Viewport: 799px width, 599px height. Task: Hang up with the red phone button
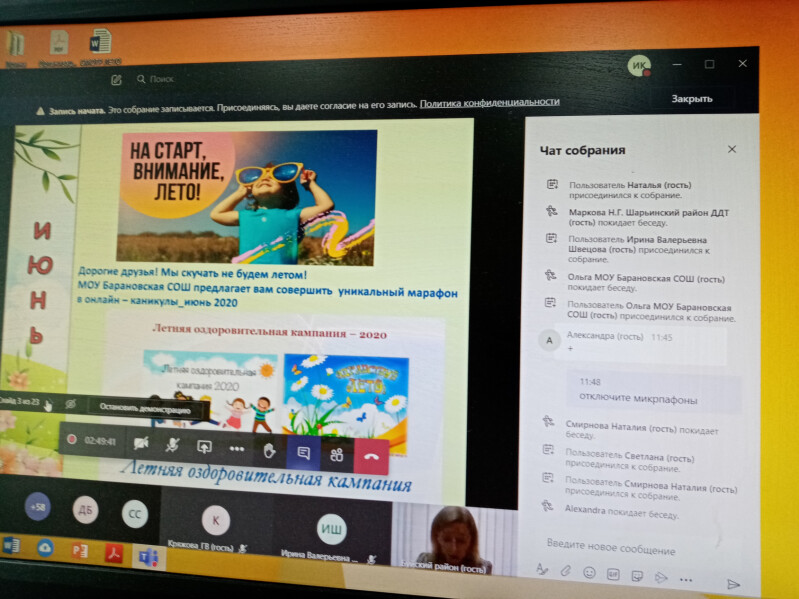371,455
